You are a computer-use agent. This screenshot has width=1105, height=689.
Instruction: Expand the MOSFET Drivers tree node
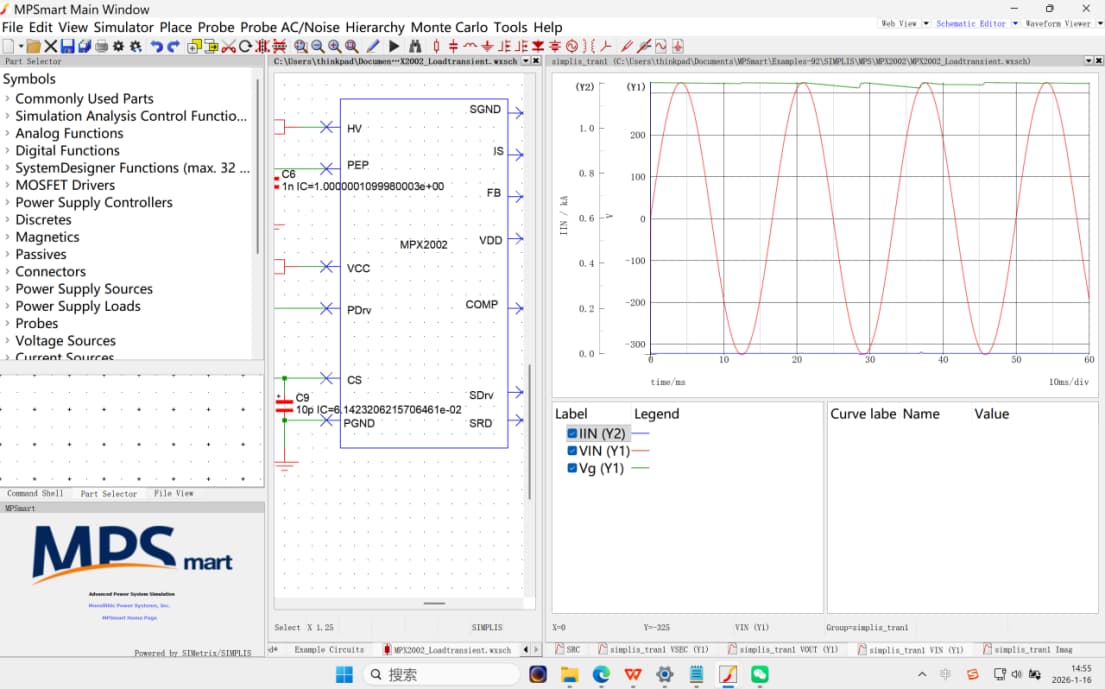tap(8, 186)
